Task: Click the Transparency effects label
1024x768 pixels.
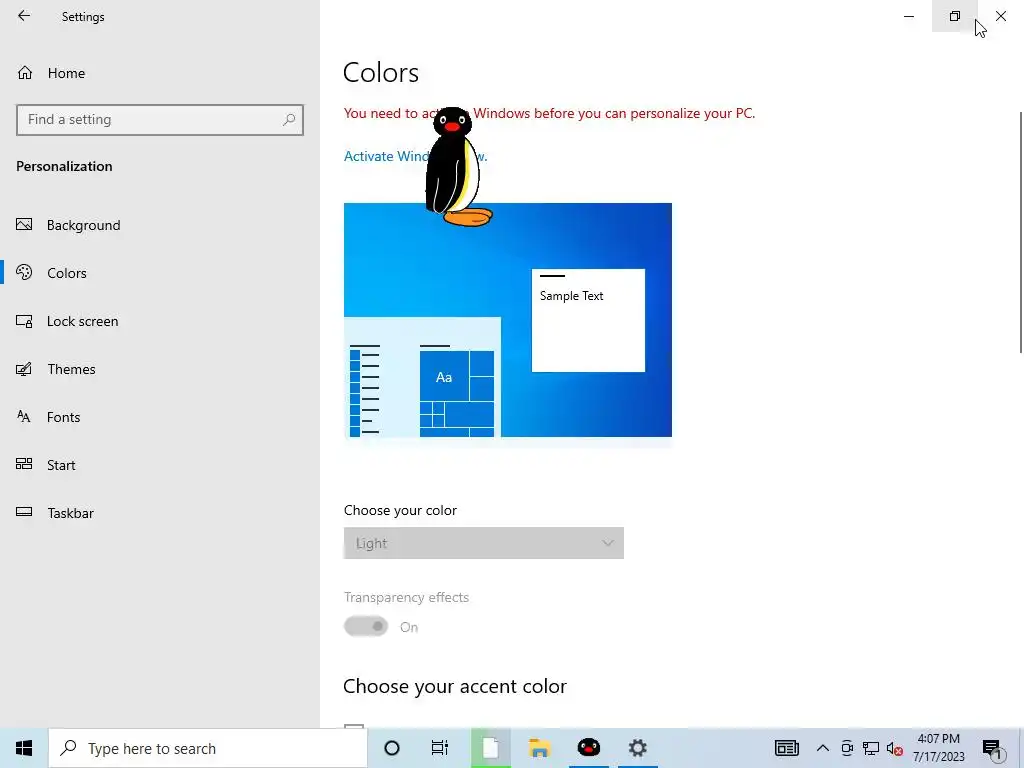Action: pos(406,597)
